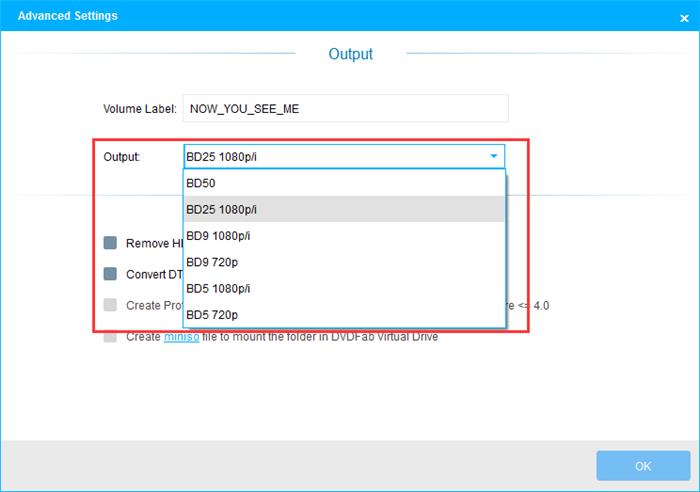Image resolution: width=700 pixels, height=492 pixels.
Task: Click the greyed-out Create Protection checkbox
Action: pos(110,305)
